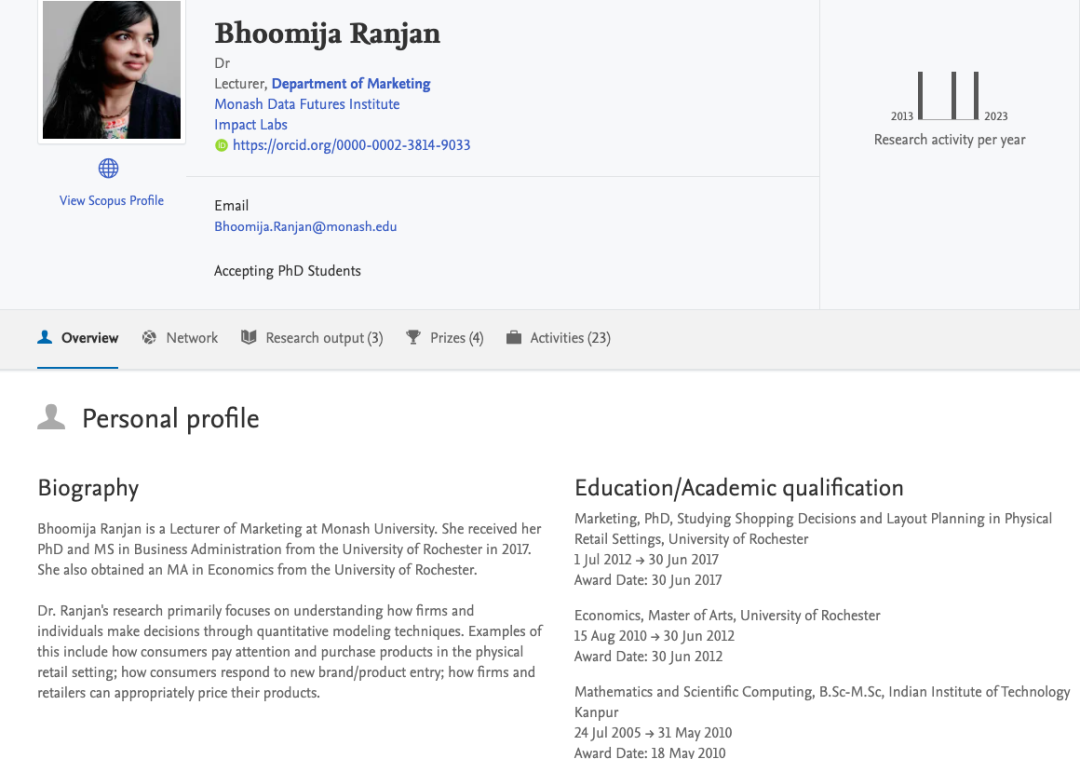Click the Overview person icon
Image resolution: width=1080 pixels, height=759 pixels.
[x=45, y=338]
